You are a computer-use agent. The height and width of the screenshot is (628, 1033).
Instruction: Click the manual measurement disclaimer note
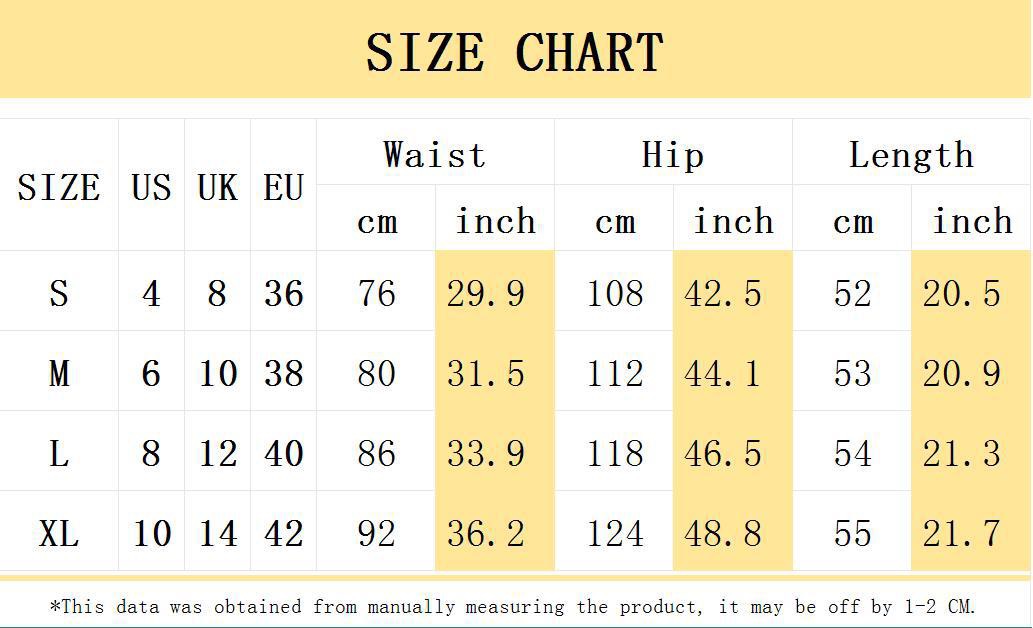512,606
